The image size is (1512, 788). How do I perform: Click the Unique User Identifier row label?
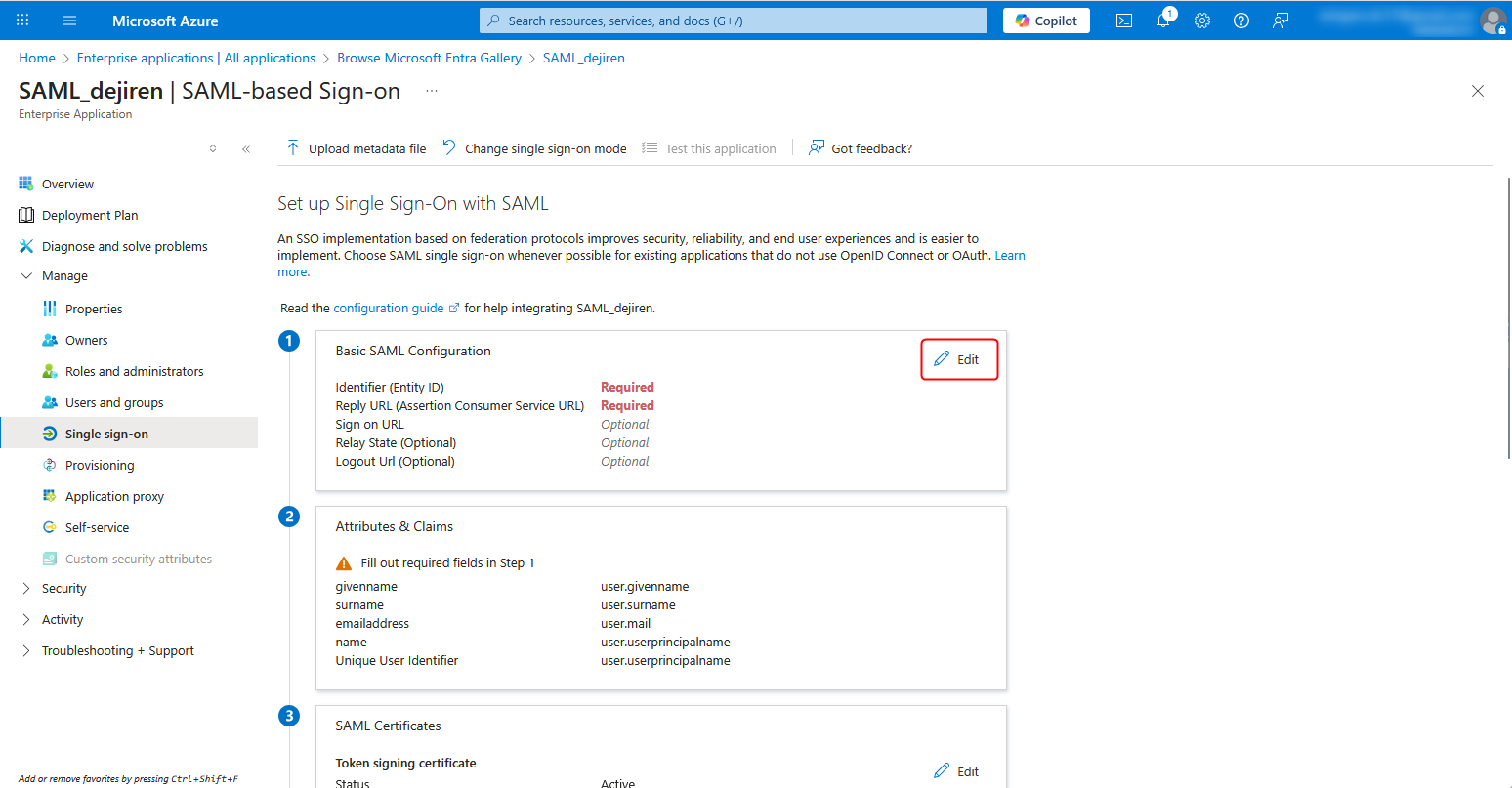coord(397,661)
